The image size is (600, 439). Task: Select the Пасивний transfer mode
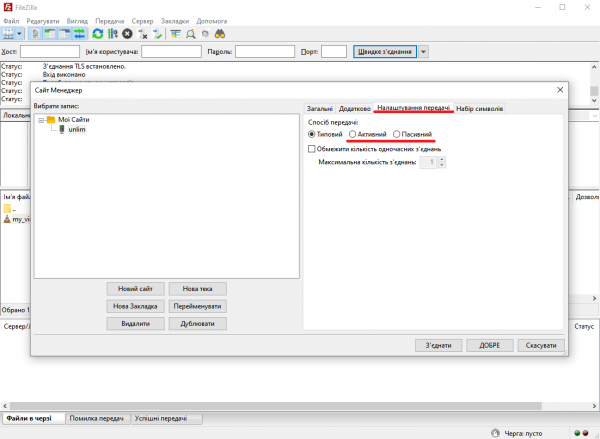pyautogui.click(x=397, y=133)
